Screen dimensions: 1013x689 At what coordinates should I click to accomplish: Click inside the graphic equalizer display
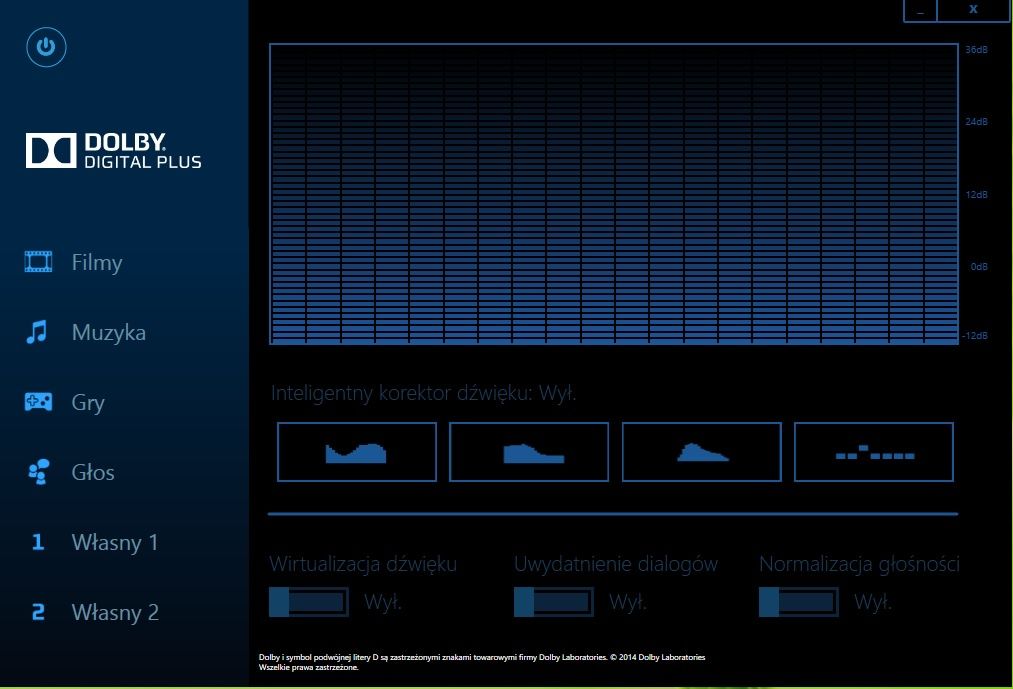coord(614,194)
